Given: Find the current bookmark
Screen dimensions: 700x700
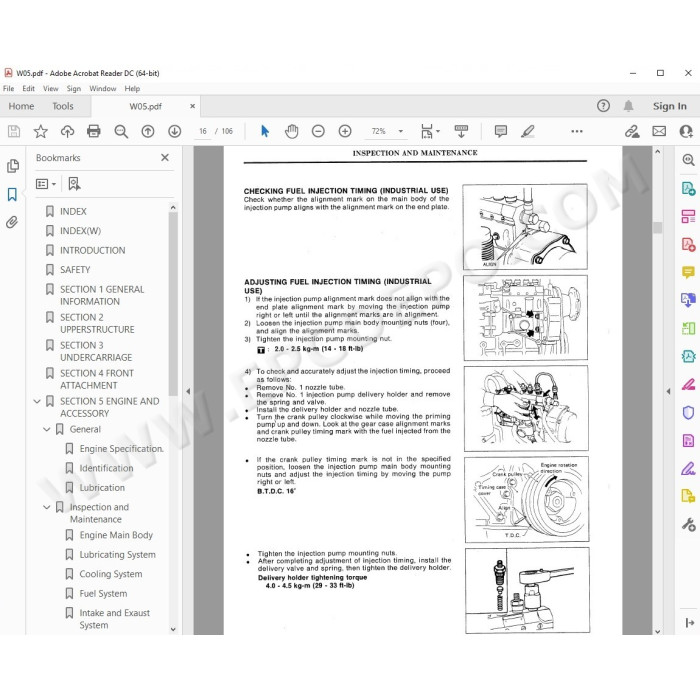Looking at the screenshot, I should click(x=74, y=184).
